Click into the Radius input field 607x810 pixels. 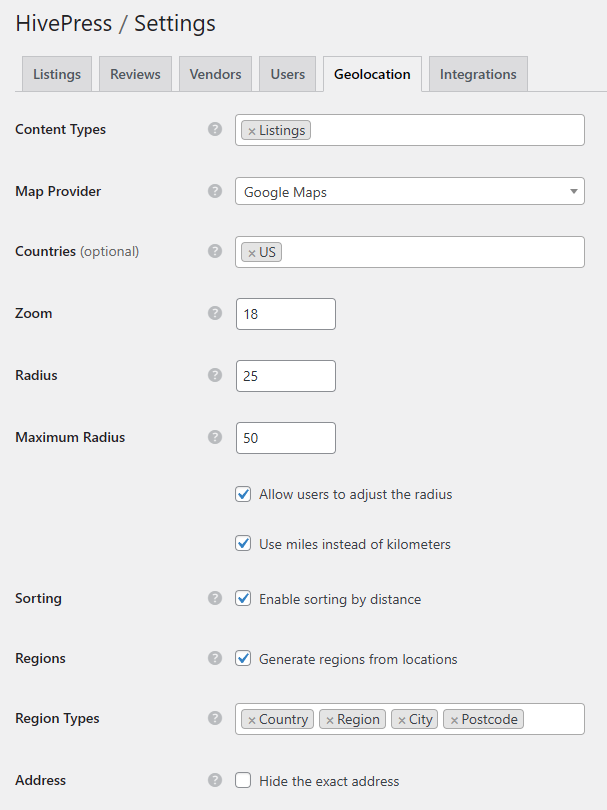pos(285,376)
